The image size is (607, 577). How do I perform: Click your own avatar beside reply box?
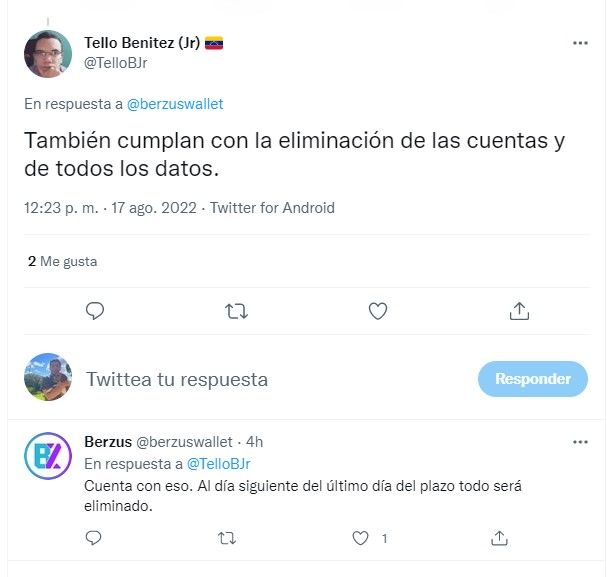tap(48, 377)
